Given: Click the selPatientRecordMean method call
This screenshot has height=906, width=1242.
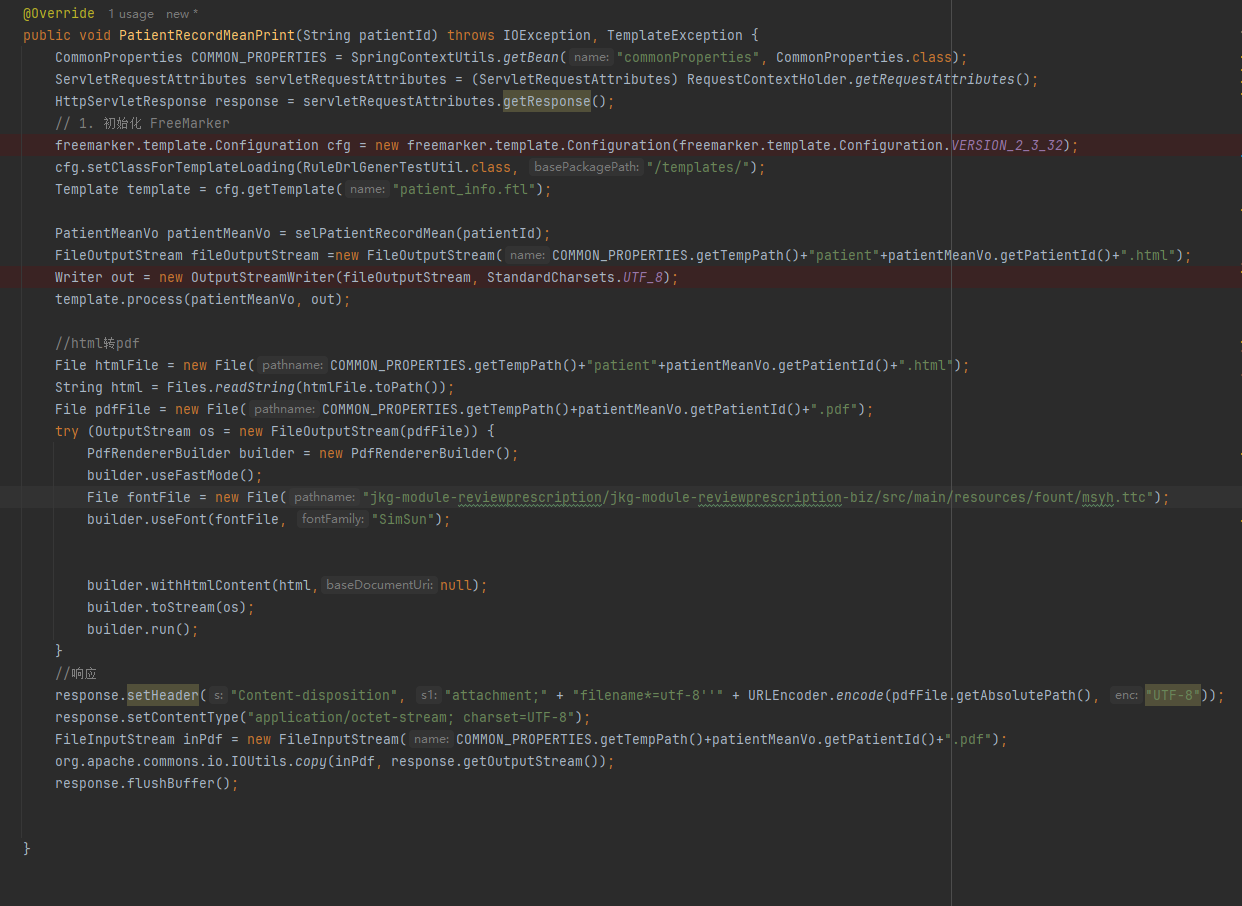Looking at the screenshot, I should 375,233.
